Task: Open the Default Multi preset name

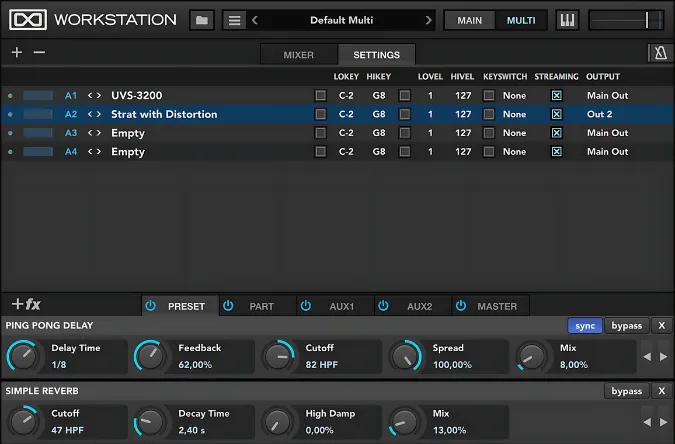Action: (341, 20)
